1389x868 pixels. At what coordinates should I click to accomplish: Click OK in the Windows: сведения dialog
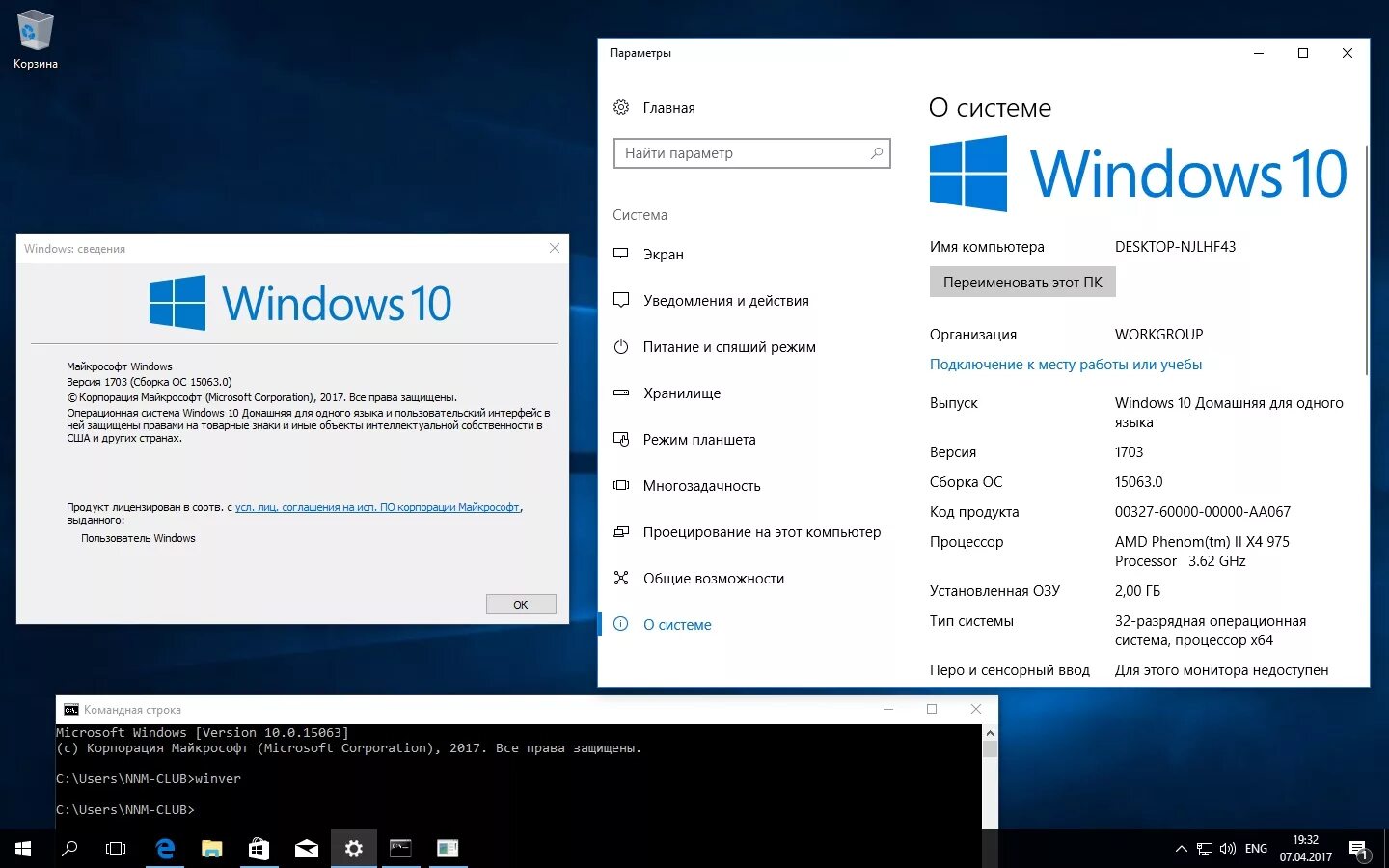click(x=521, y=605)
